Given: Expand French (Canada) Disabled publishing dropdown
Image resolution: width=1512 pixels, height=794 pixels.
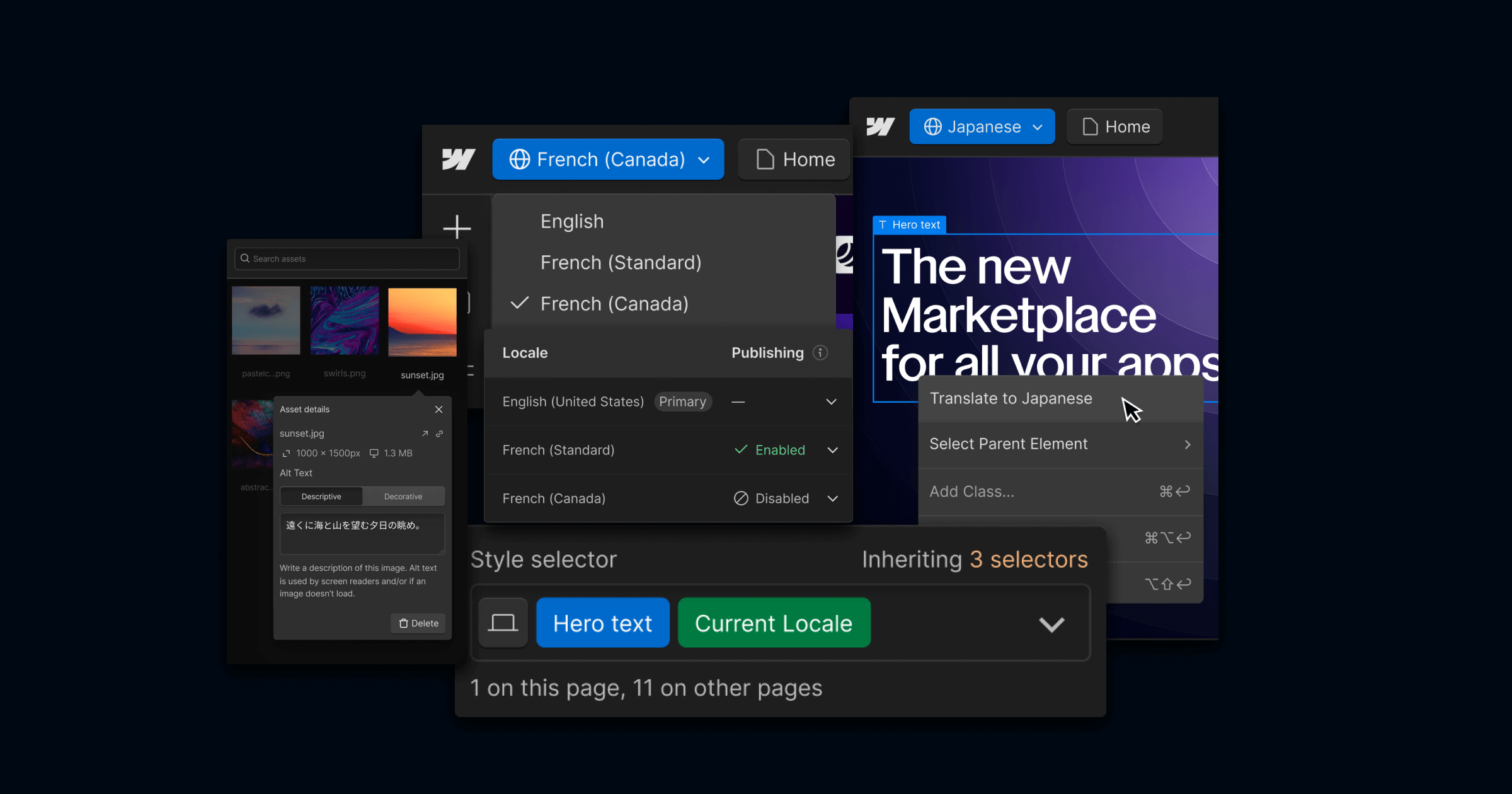Looking at the screenshot, I should pyautogui.click(x=832, y=498).
